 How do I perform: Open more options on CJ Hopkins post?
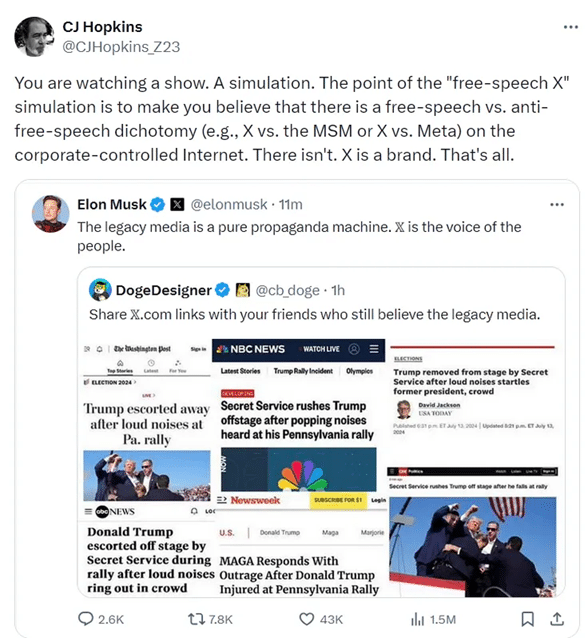point(571,27)
